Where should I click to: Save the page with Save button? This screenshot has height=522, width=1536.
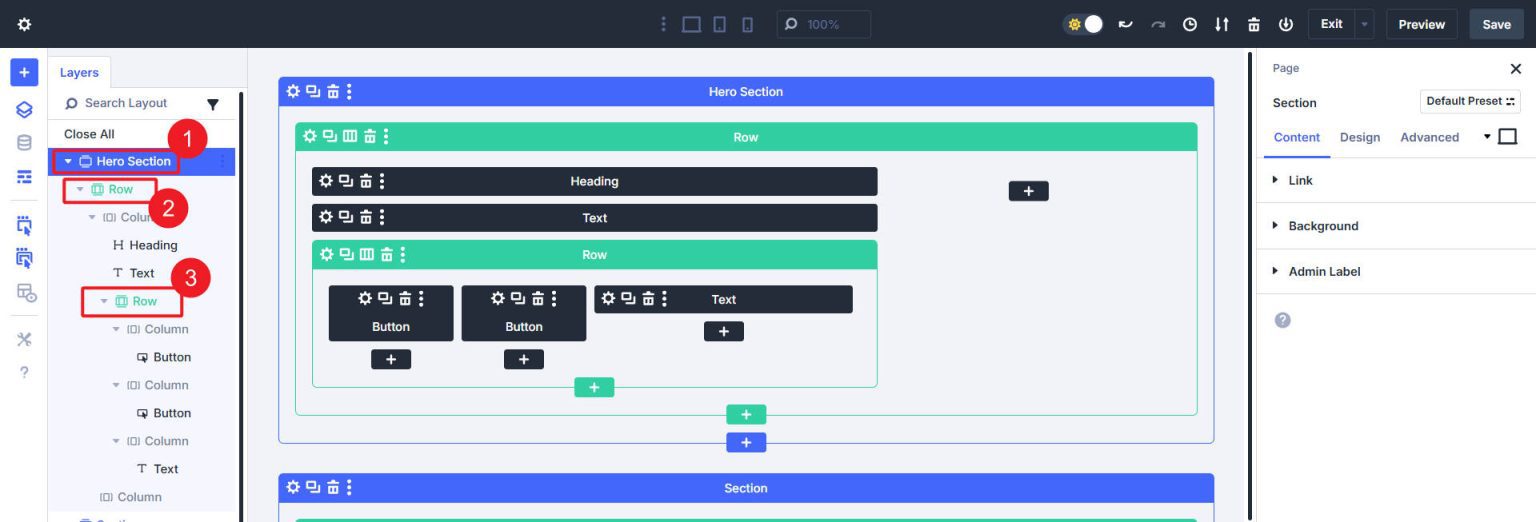(1496, 24)
